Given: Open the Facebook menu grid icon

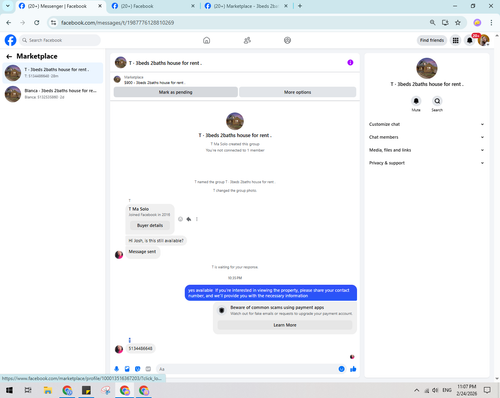Looking at the screenshot, I should pos(455,40).
